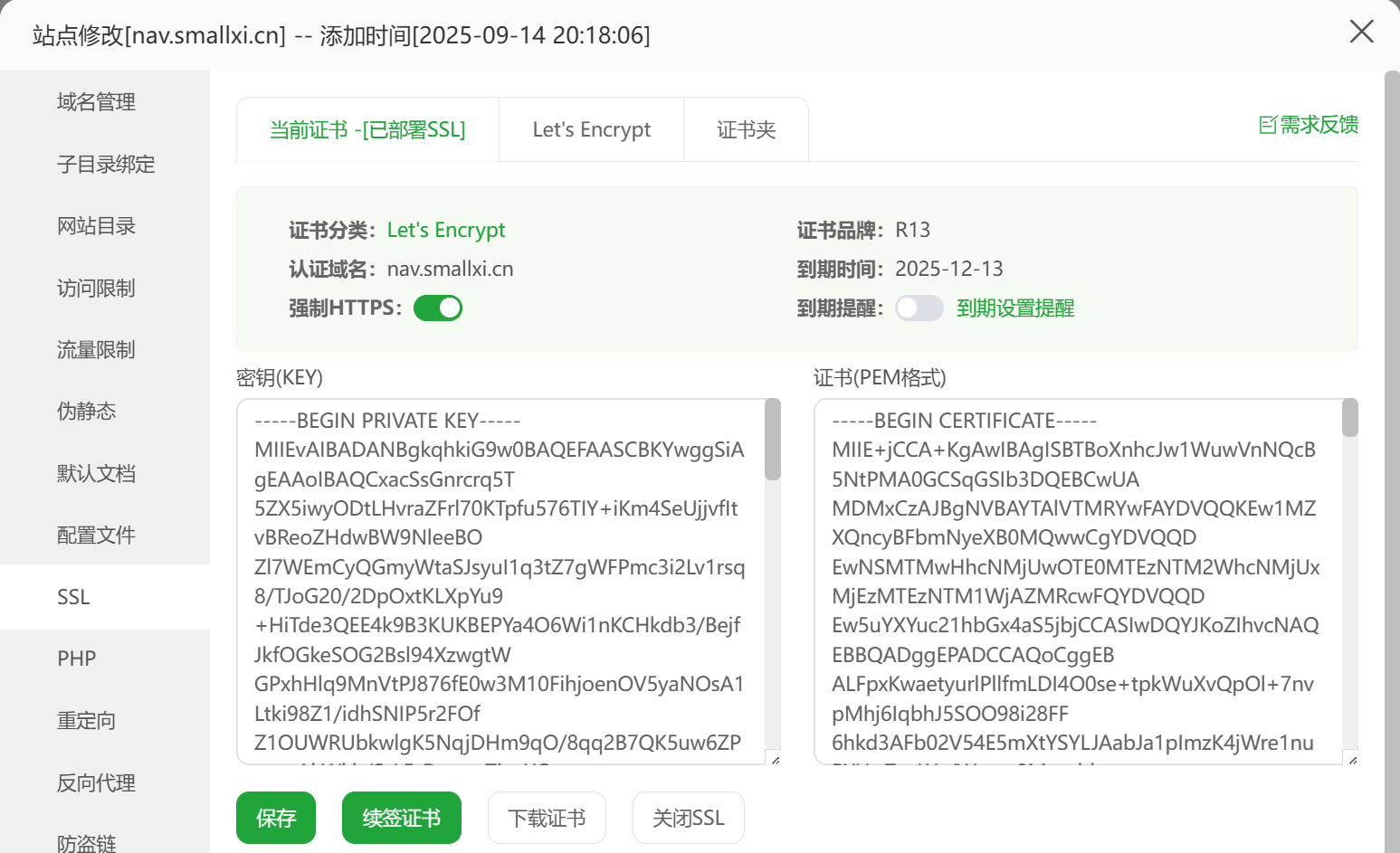This screenshot has width=1400, height=853.
Task: Close the site modification dialog
Action: (1361, 32)
